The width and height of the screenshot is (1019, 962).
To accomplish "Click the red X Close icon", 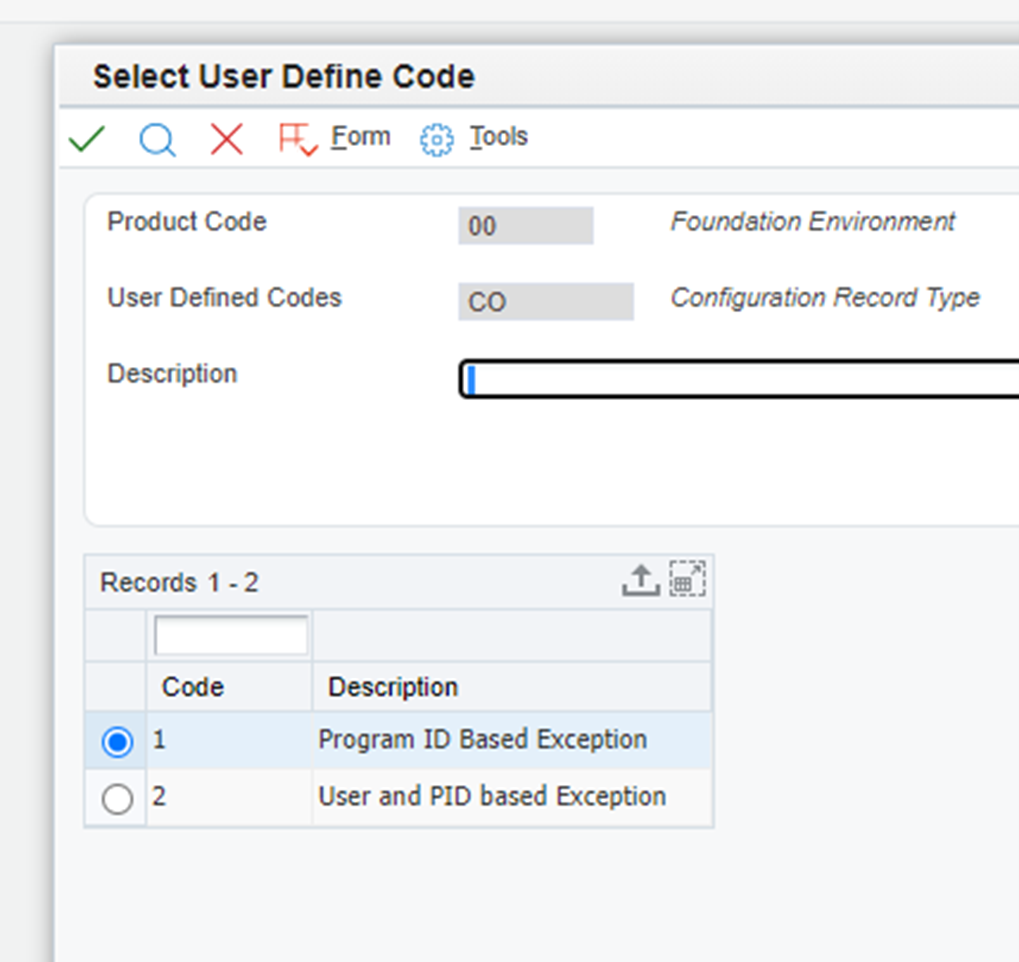I will [227, 139].
